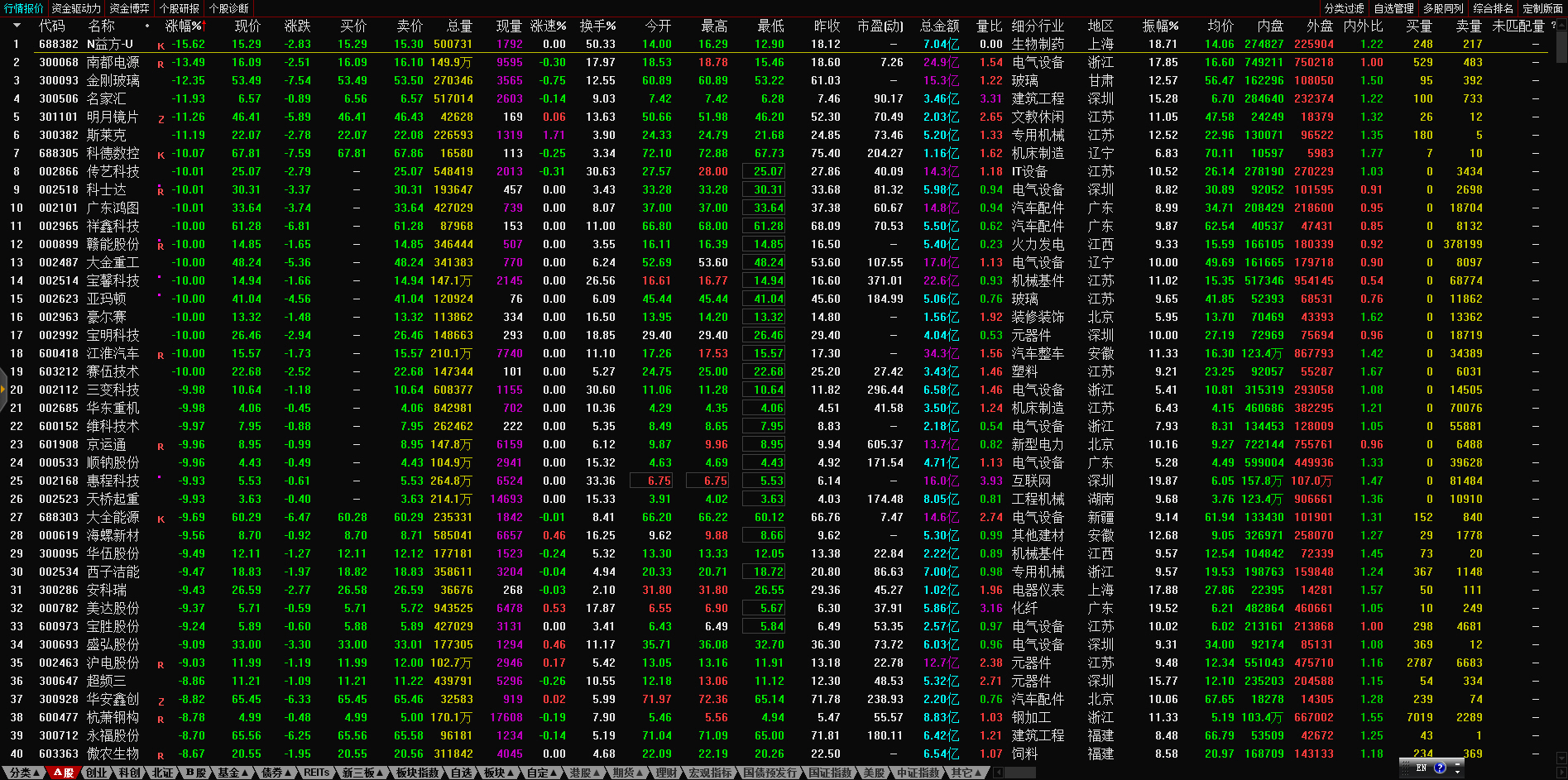Switch to the 资金驱动力 tab

tap(75, 8)
